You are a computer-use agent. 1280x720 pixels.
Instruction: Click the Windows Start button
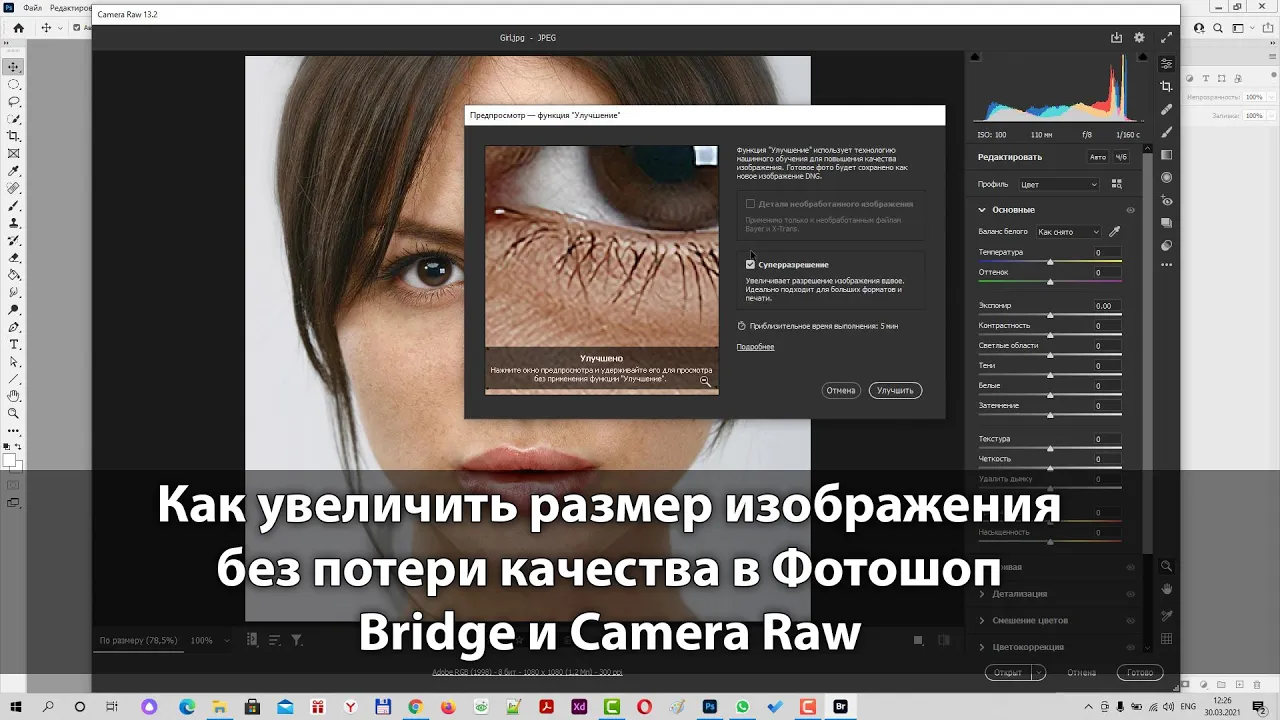click(x=15, y=707)
